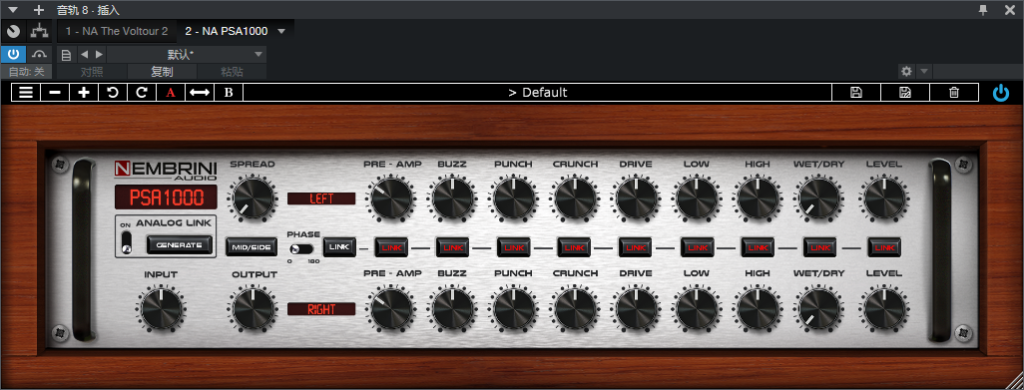Open the 默认 preset dropdown

point(187,54)
